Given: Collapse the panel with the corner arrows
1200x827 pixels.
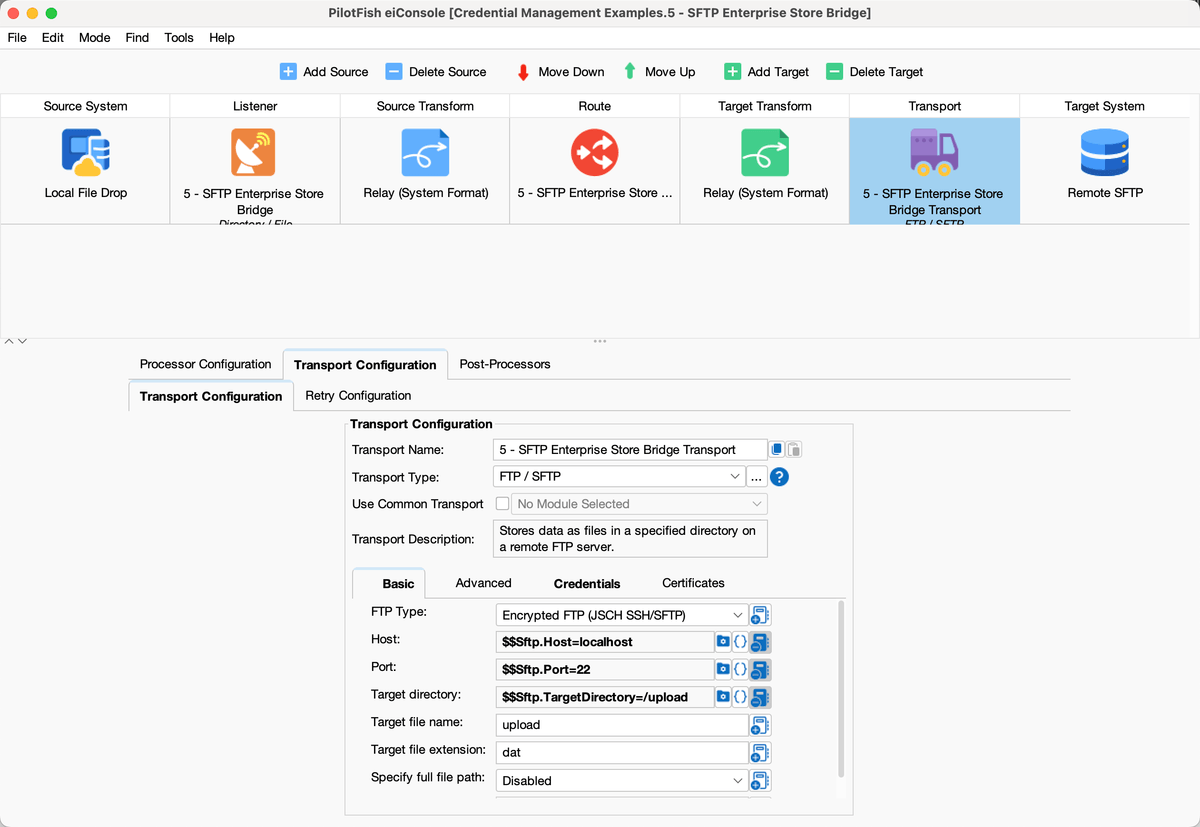Looking at the screenshot, I should click(x=15, y=342).
